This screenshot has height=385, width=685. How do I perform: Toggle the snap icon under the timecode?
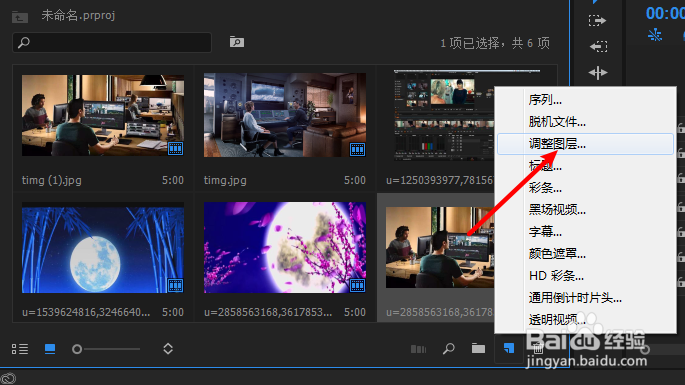tap(654, 35)
